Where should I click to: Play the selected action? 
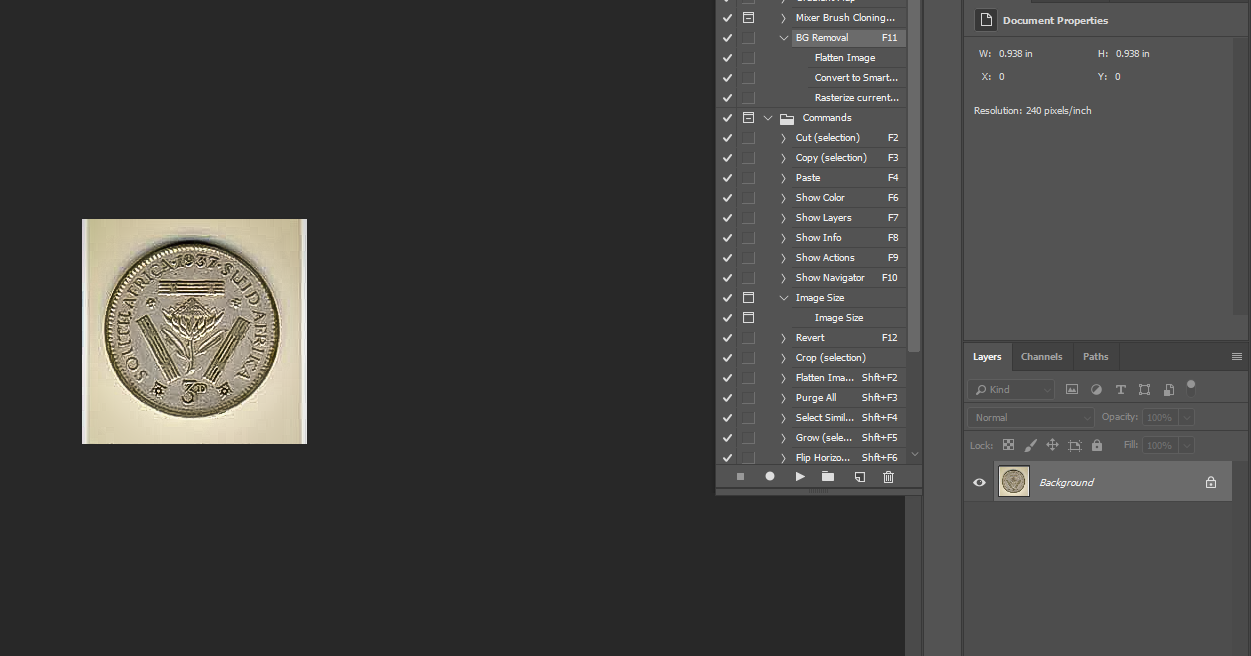click(800, 477)
